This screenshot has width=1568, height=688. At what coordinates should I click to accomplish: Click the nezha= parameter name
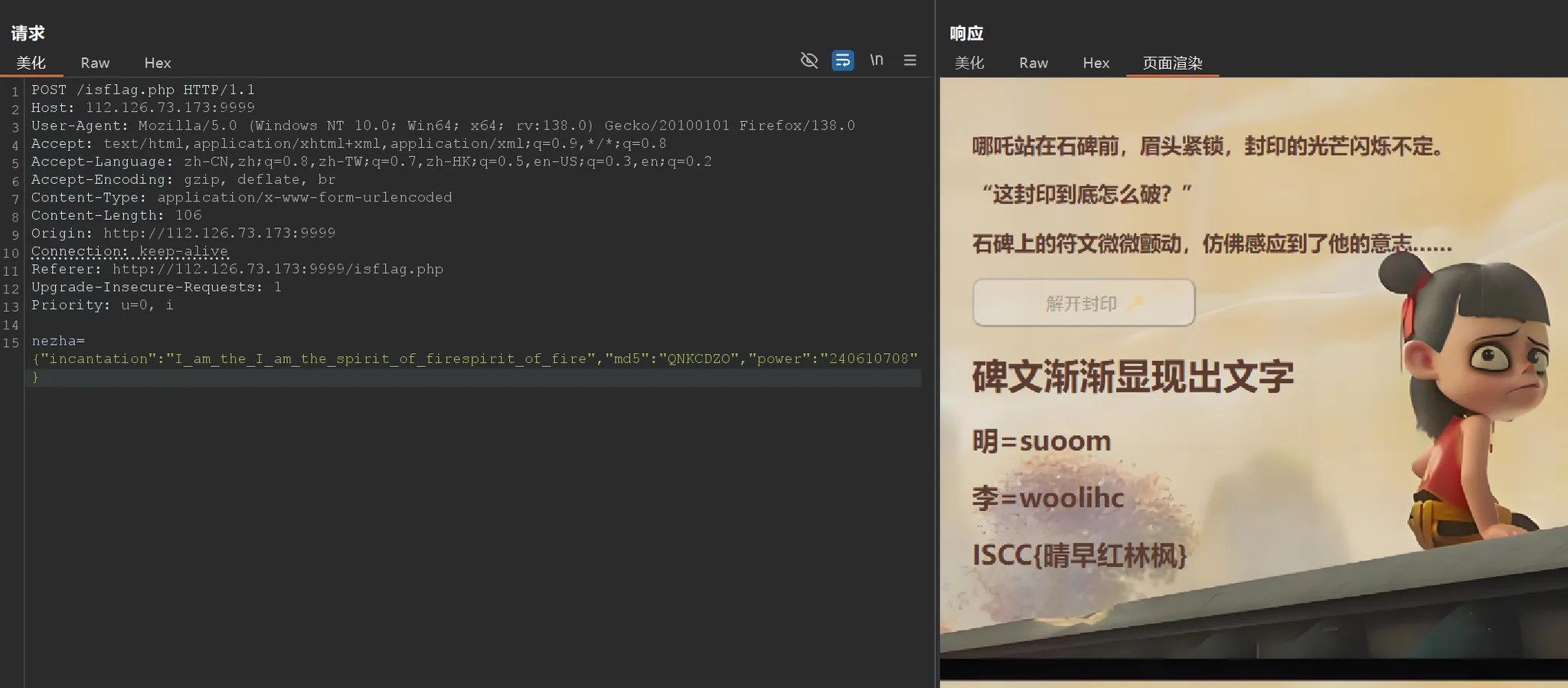(x=58, y=340)
